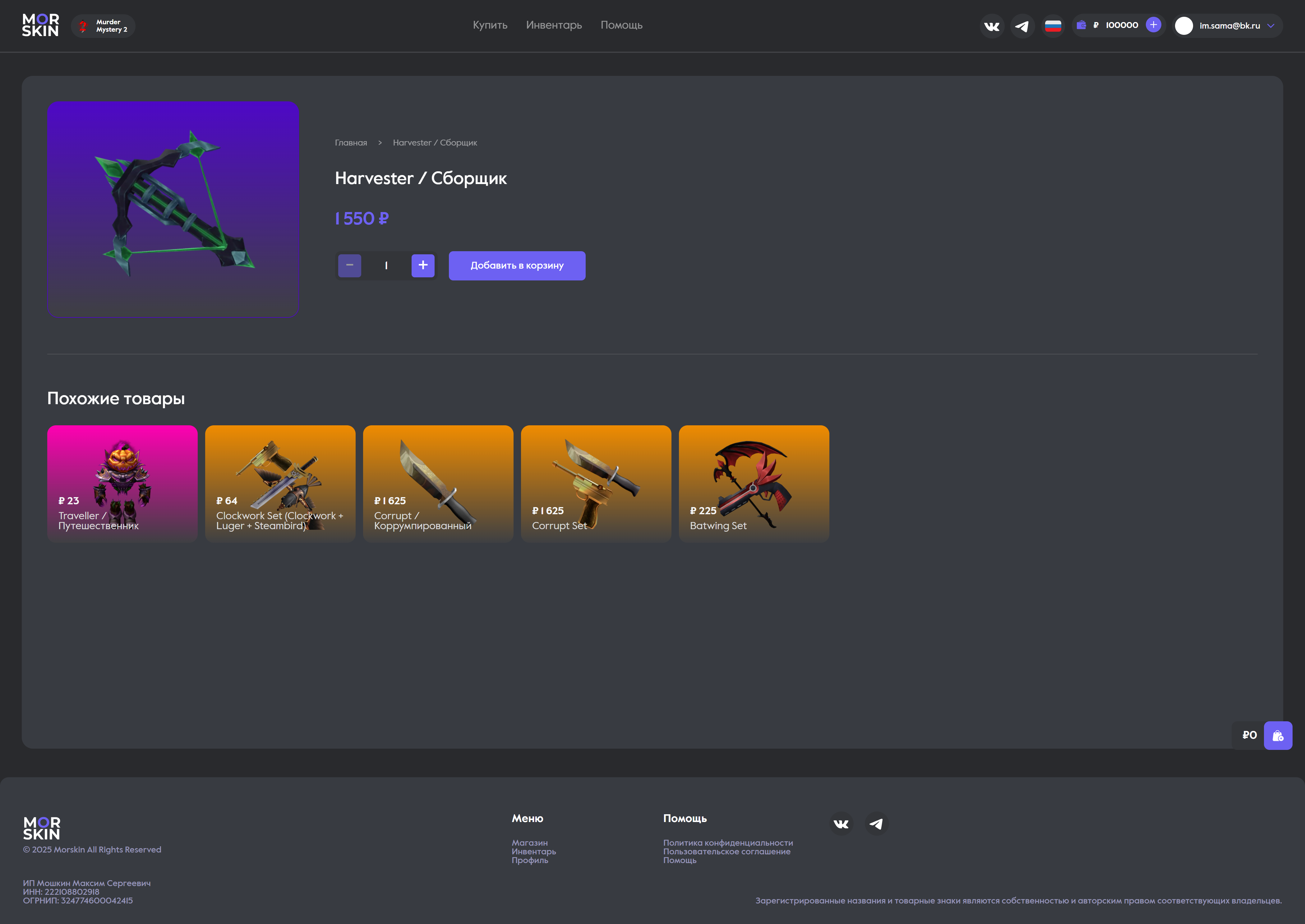Click the 1 550 ₽ price text
The height and width of the screenshot is (924, 1305).
pyautogui.click(x=362, y=219)
